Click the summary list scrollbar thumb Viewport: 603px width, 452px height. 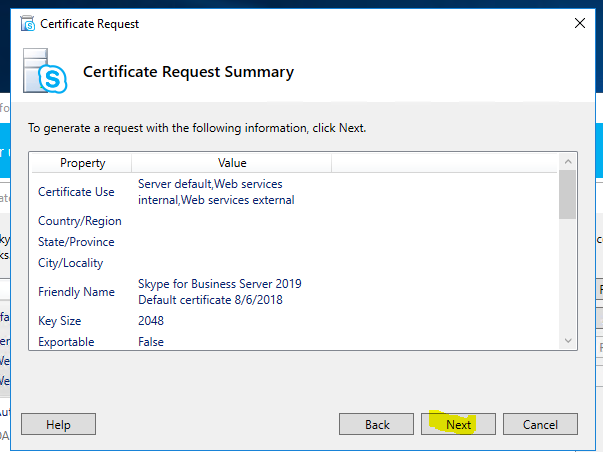(x=568, y=195)
